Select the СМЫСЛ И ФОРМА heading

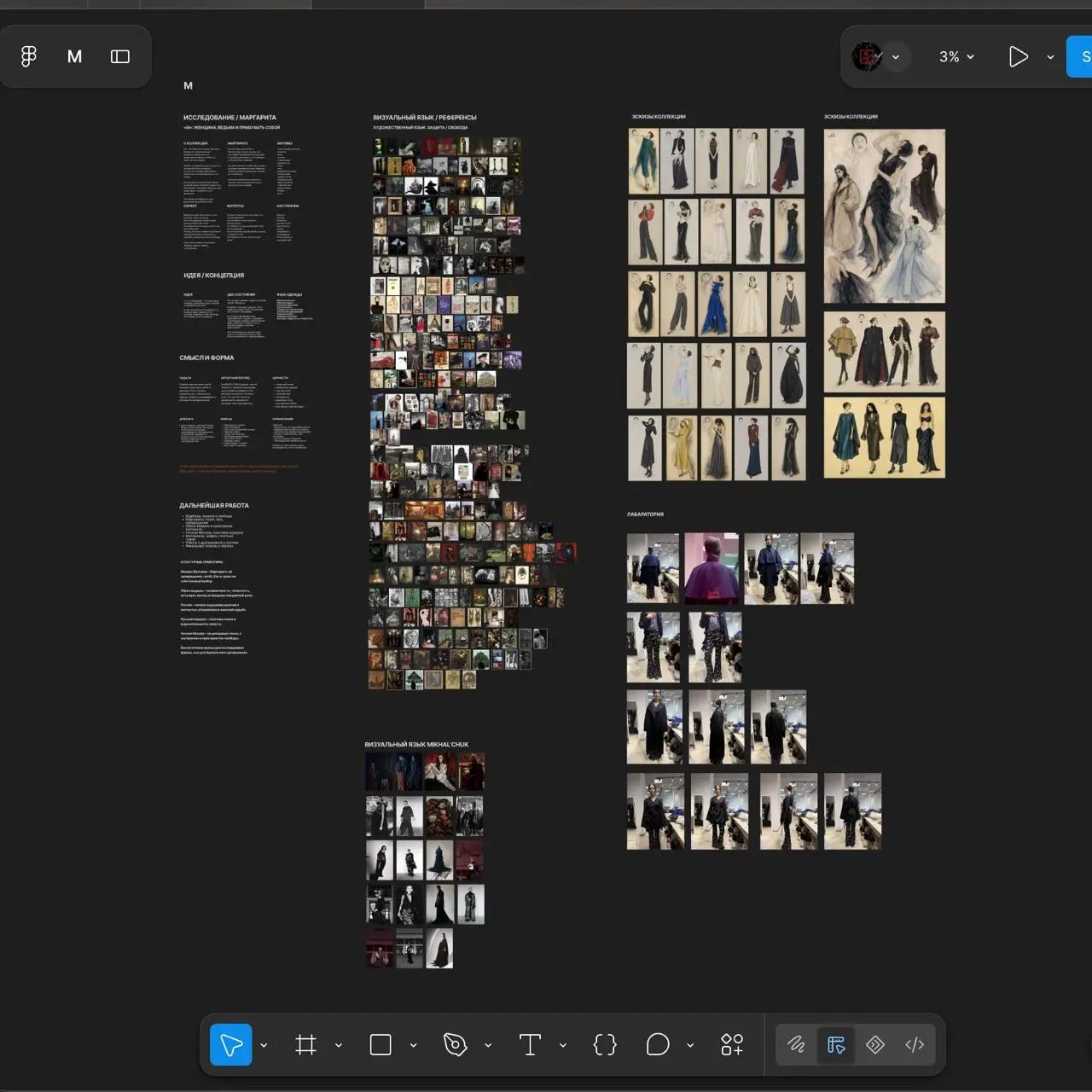click(206, 357)
